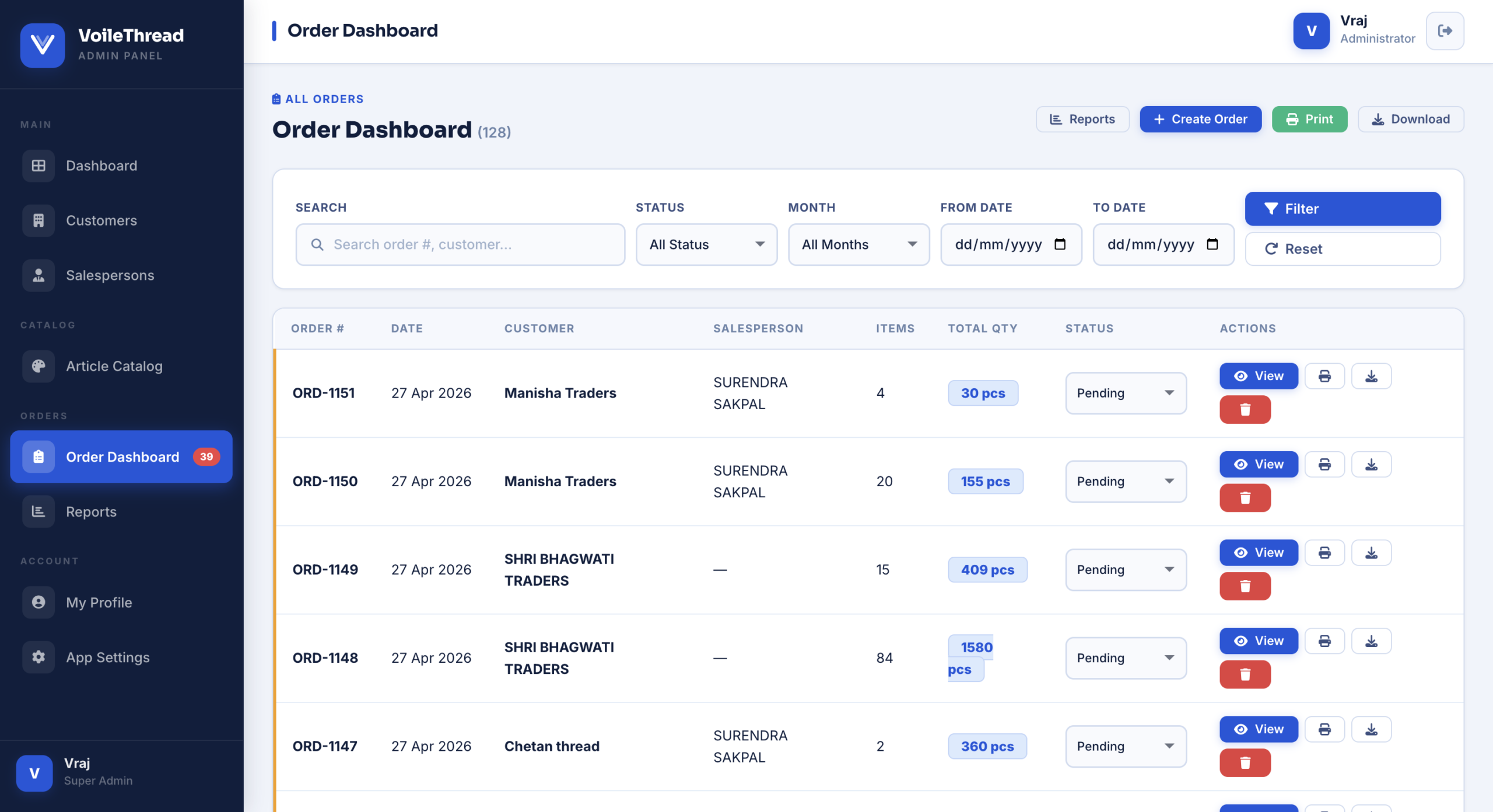Download order ORD-1150 via its download icon
This screenshot has height=812, width=1493.
coord(1371,465)
